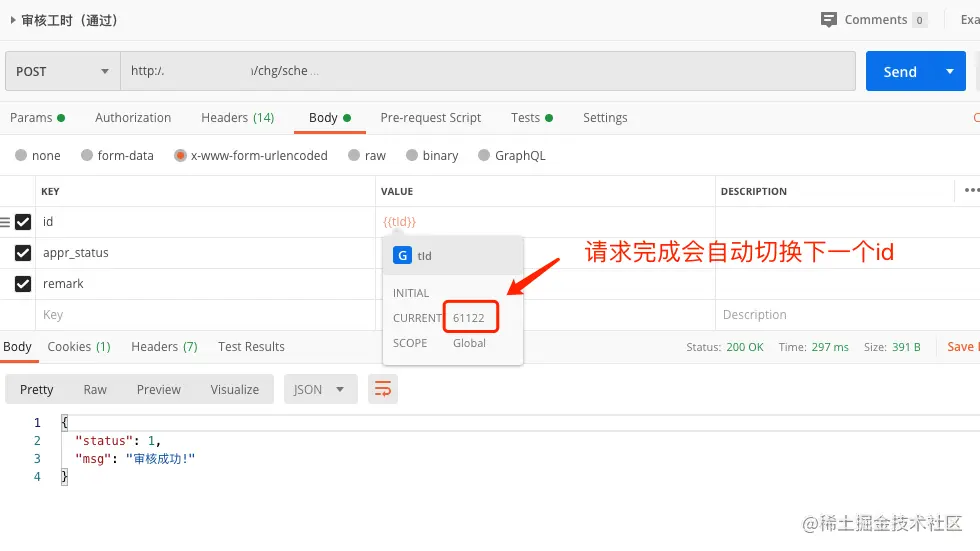This screenshot has width=980, height=551.
Task: Click the Save response button
Action: pos(962,347)
